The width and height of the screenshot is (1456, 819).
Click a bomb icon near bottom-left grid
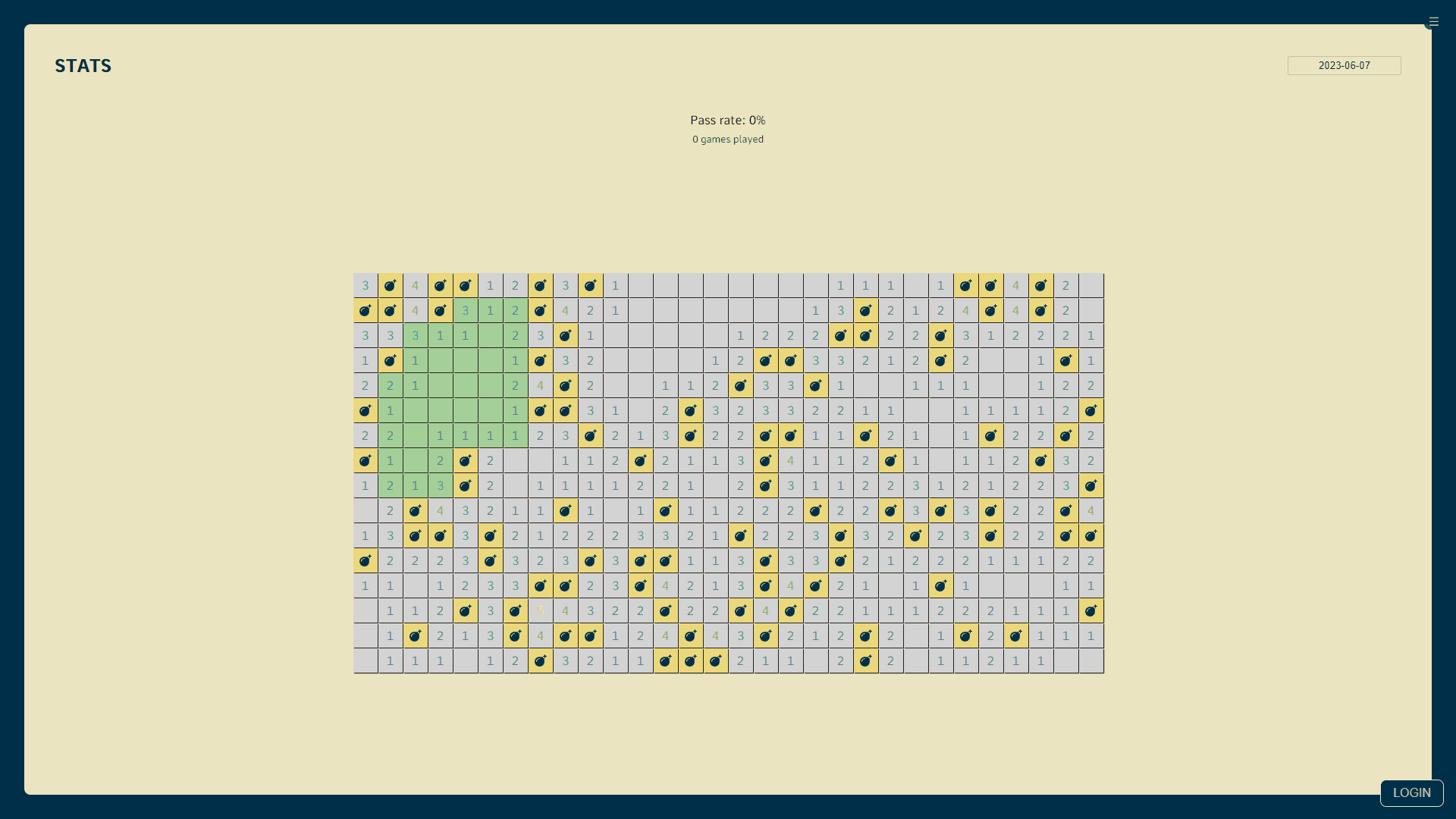coord(415,635)
